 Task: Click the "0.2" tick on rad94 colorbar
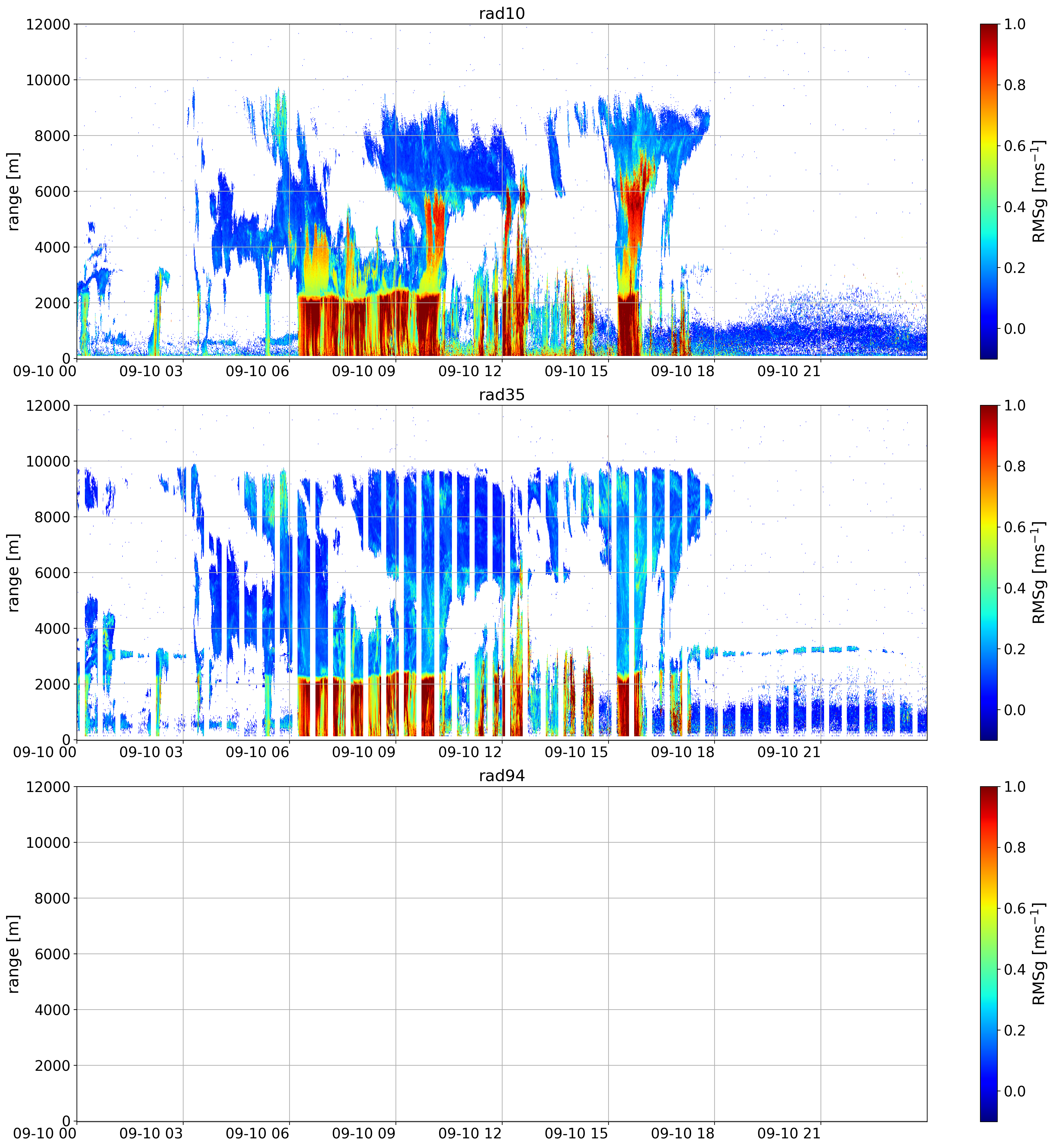[1015, 1030]
